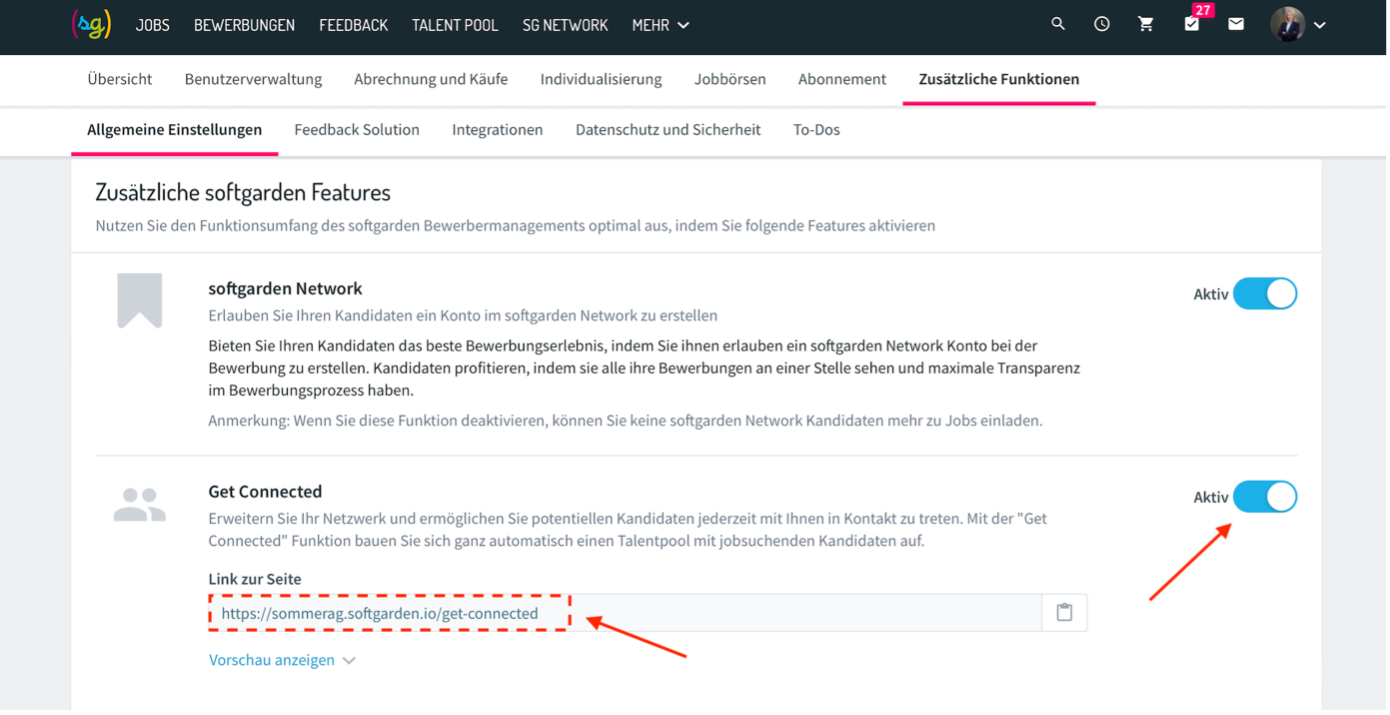Switch to Benutzerverwaltung tab
This screenshot has height=715, width=1390.
coord(253,79)
